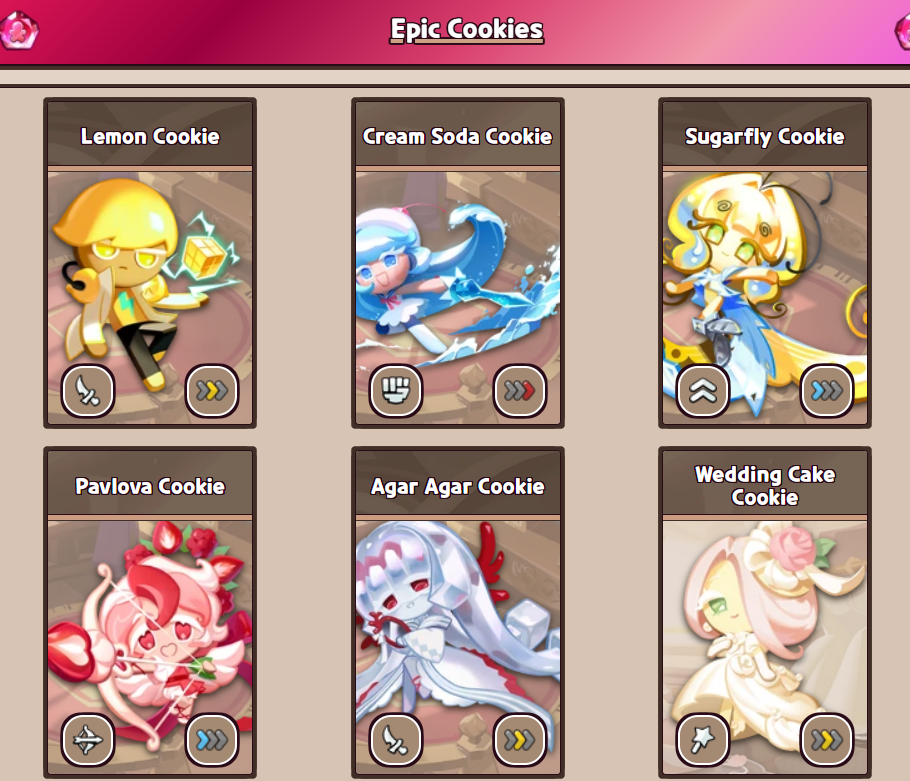Screen dimensions: 910x781
Task: Select the Sugarfly Cookie character portrait
Action: pos(765,297)
